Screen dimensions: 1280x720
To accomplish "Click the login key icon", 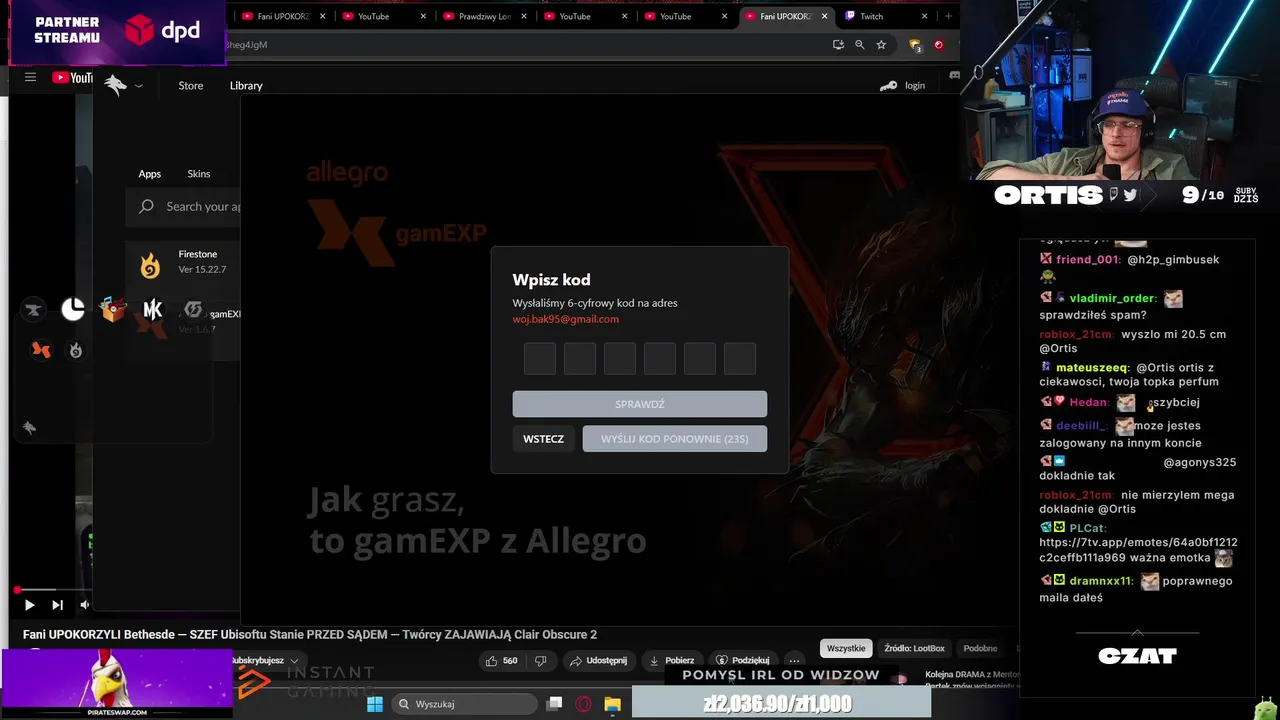I will click(888, 86).
